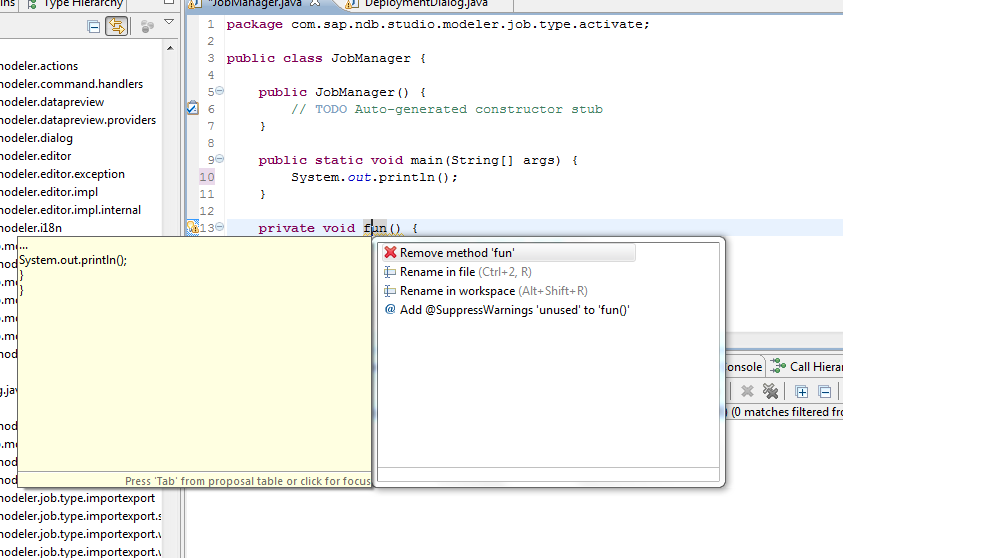This screenshot has width=997, height=558.
Task: Click Remove Selected Matches icon
Action: (747, 391)
